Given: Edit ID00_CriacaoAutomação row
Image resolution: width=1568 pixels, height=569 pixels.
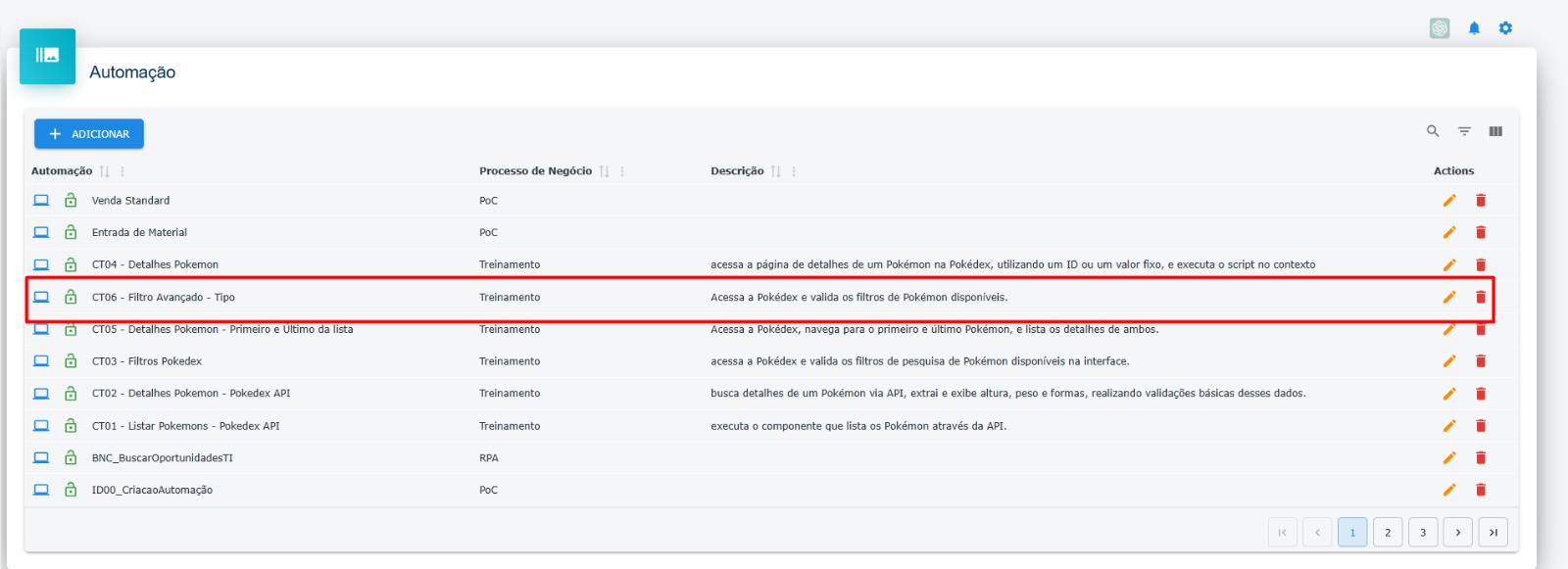Looking at the screenshot, I should point(1449,491).
